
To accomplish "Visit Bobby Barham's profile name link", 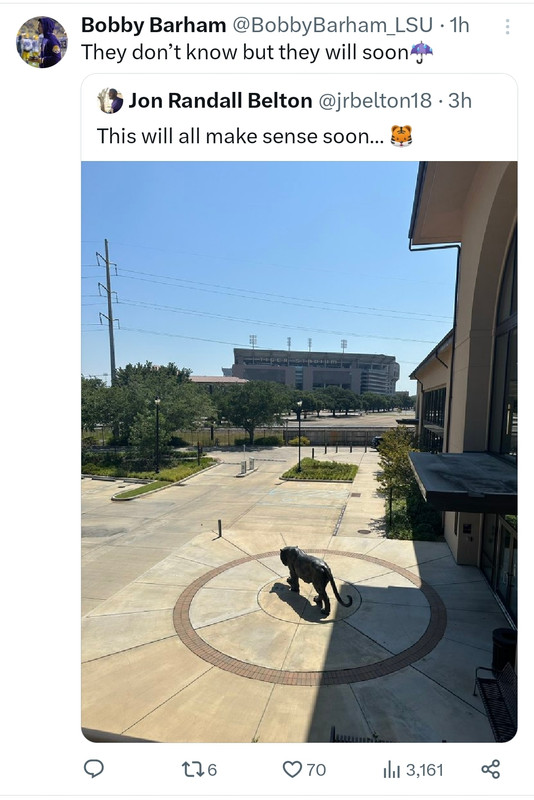I will tap(154, 25).
